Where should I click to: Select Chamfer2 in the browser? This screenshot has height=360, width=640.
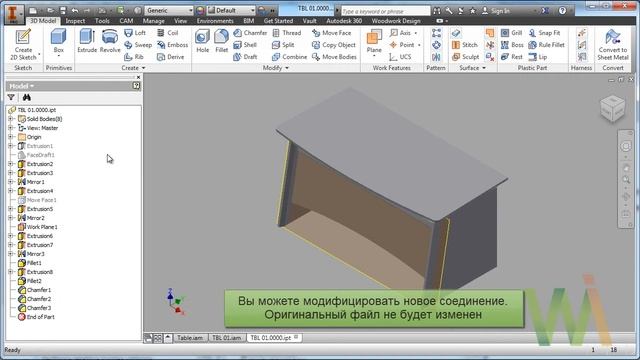(34, 299)
